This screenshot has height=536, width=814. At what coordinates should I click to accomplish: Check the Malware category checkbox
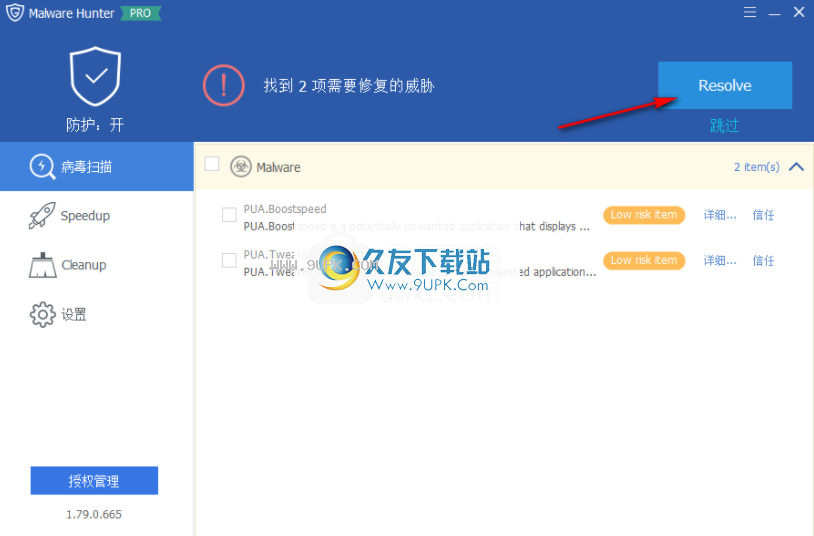(x=212, y=164)
